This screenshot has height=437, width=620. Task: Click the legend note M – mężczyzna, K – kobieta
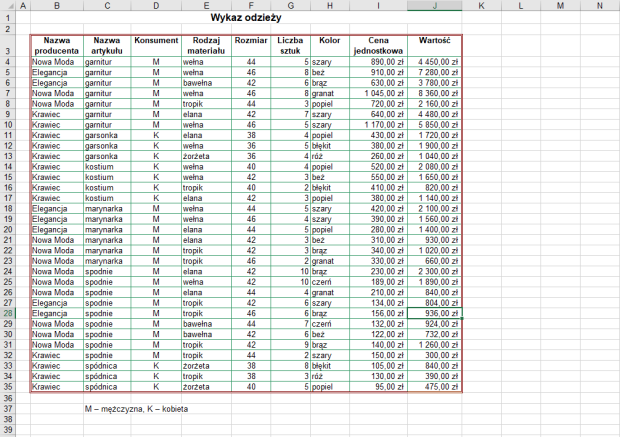(136, 408)
